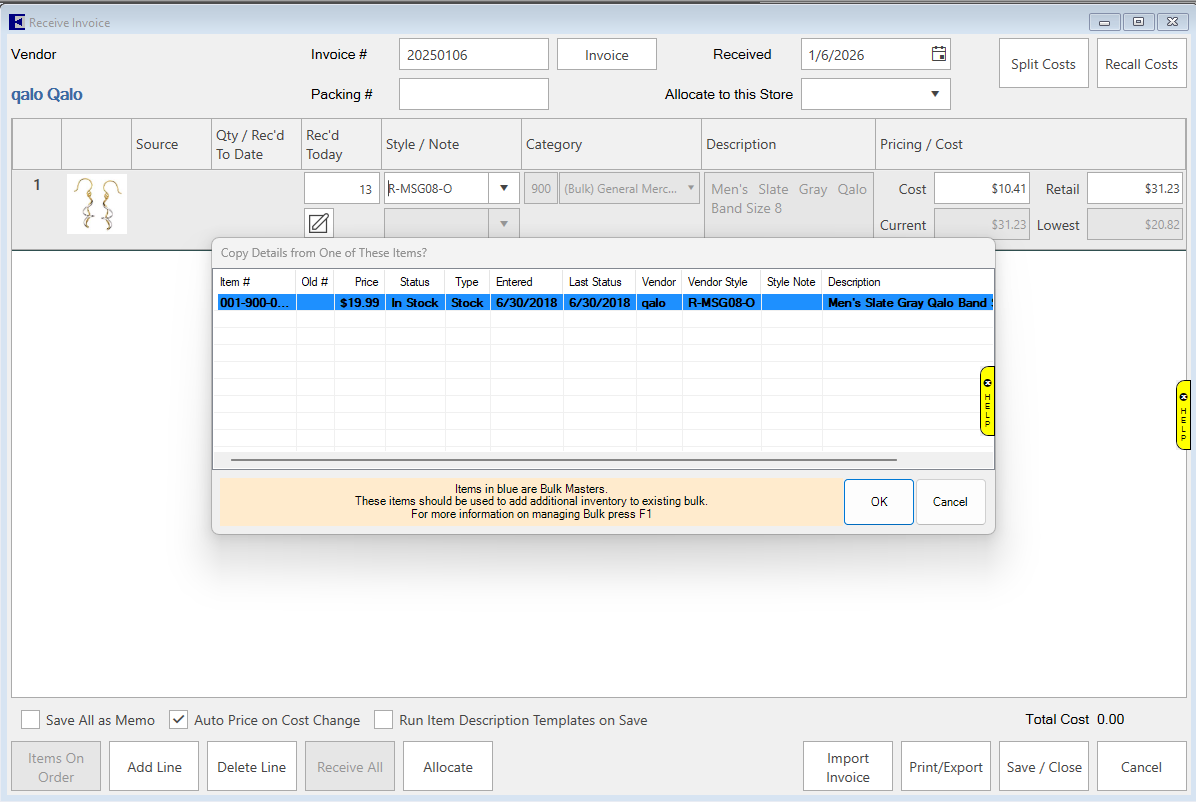
Task: Click the application icon in title bar
Action: click(x=17, y=22)
